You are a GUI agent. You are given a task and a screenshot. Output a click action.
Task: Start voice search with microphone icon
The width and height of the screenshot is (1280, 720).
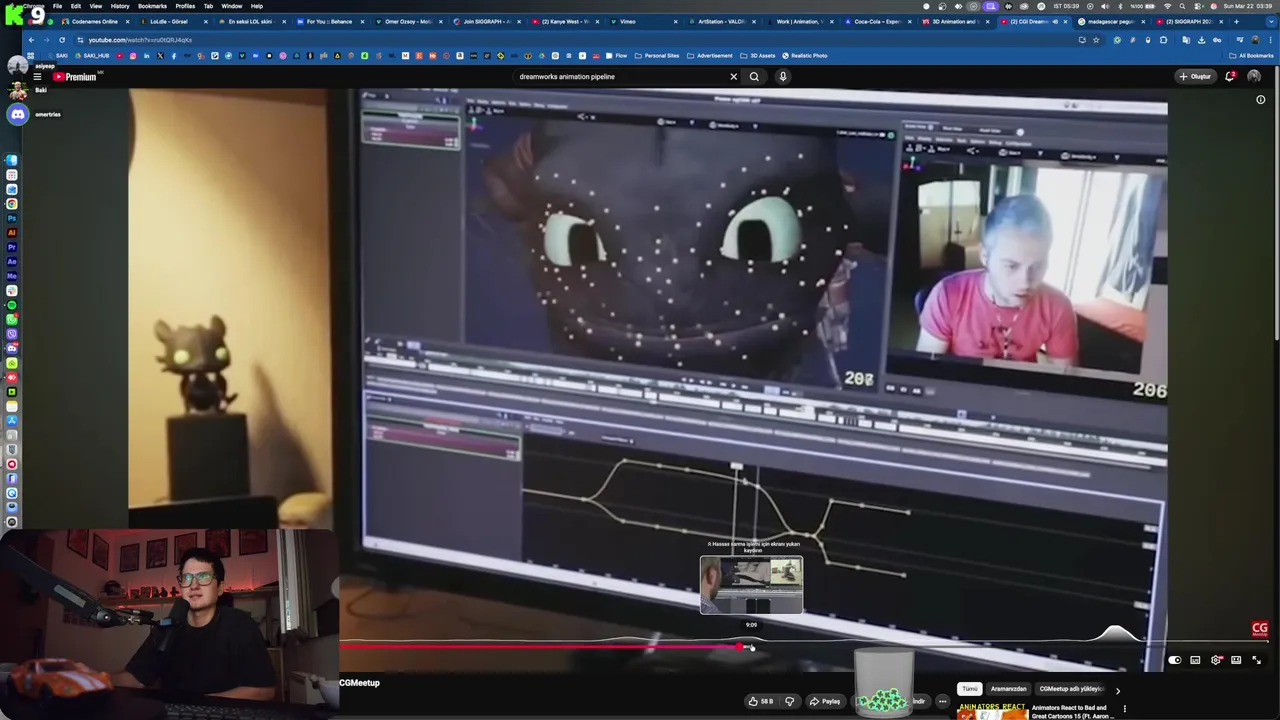click(783, 77)
